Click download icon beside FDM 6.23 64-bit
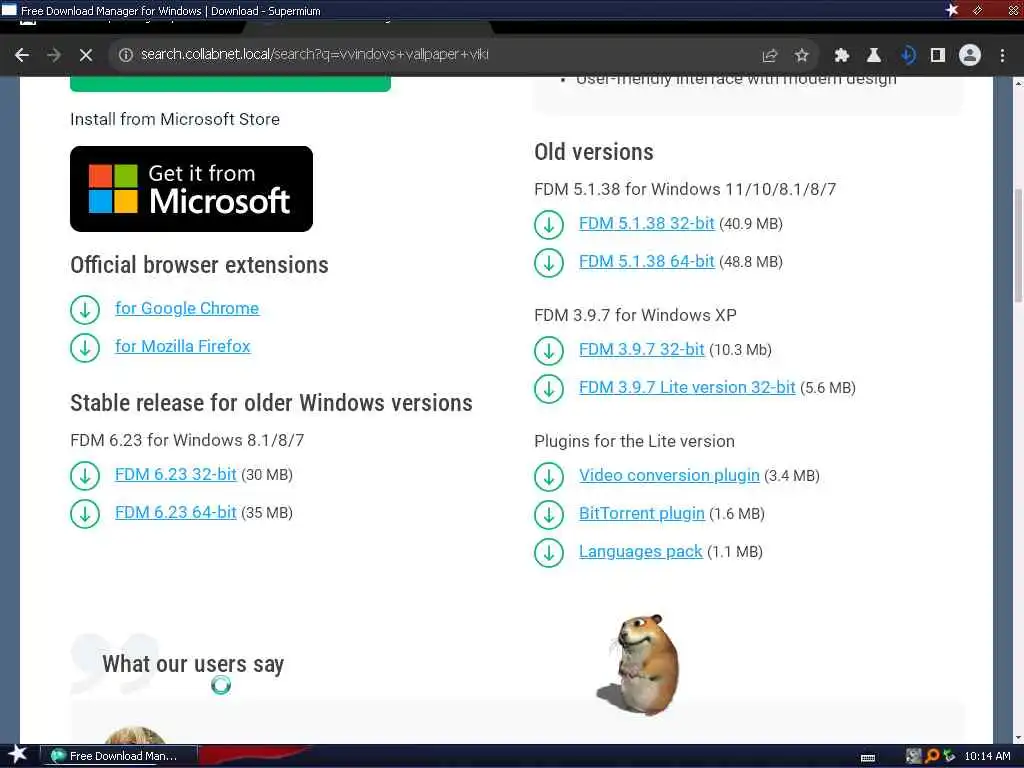The height and width of the screenshot is (768, 1024). [85, 513]
